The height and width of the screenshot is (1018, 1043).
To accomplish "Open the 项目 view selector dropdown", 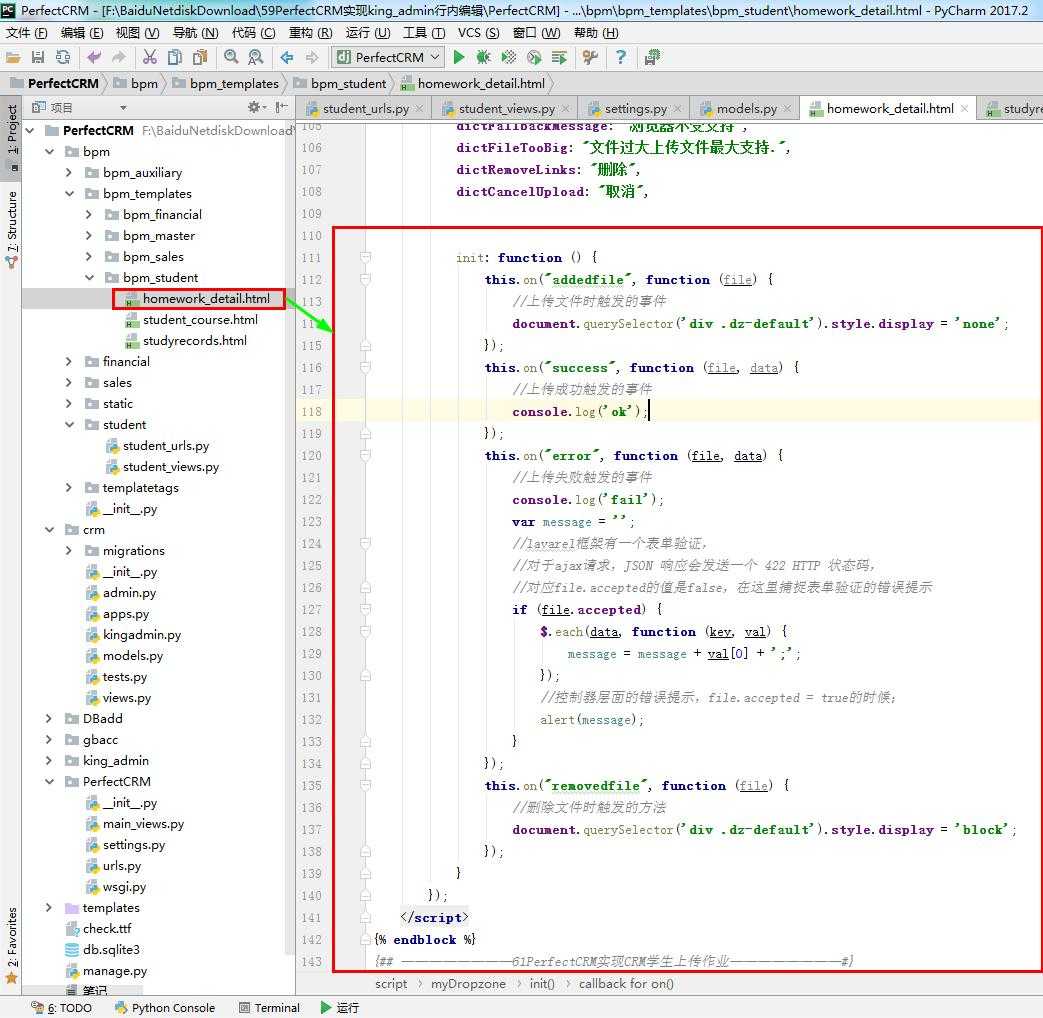I will click(123, 108).
